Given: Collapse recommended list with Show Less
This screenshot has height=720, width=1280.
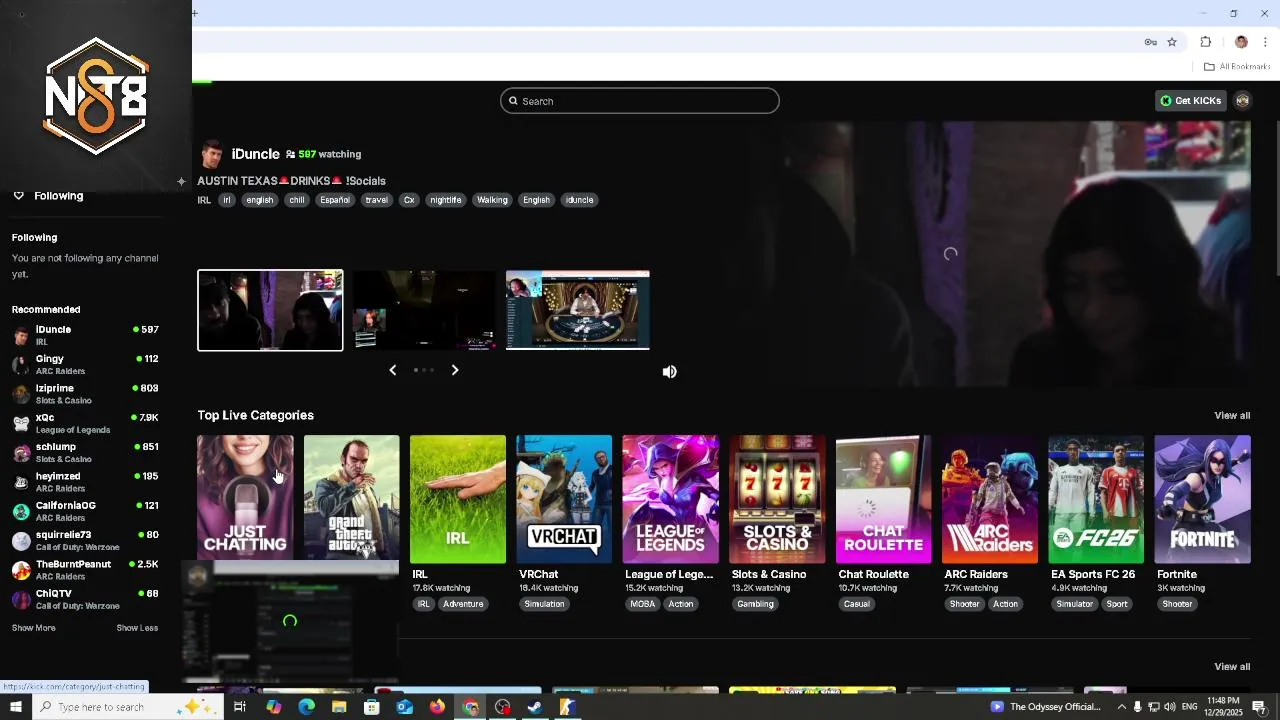Looking at the screenshot, I should (x=137, y=628).
